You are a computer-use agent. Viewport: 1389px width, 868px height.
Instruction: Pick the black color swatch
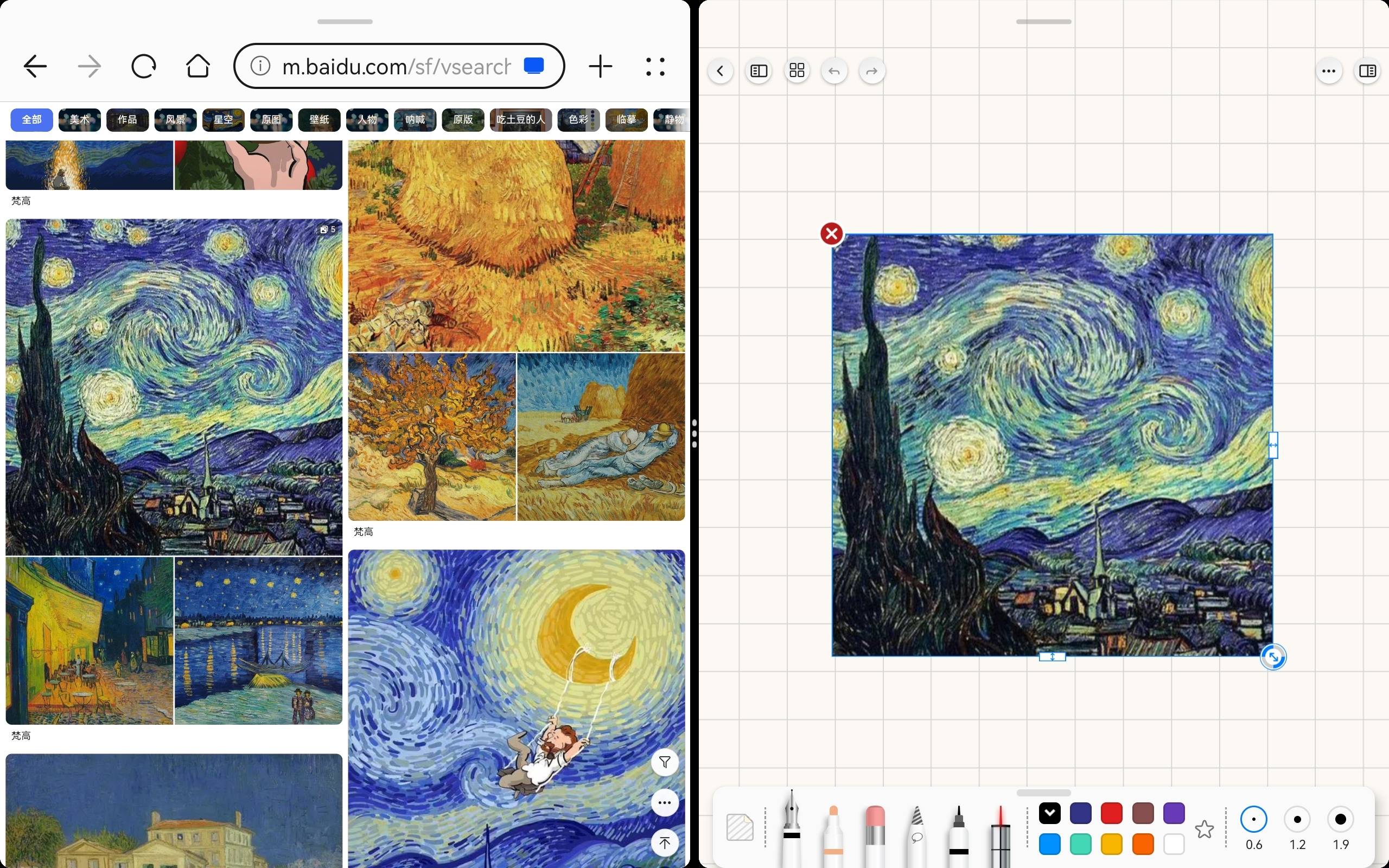1050,813
